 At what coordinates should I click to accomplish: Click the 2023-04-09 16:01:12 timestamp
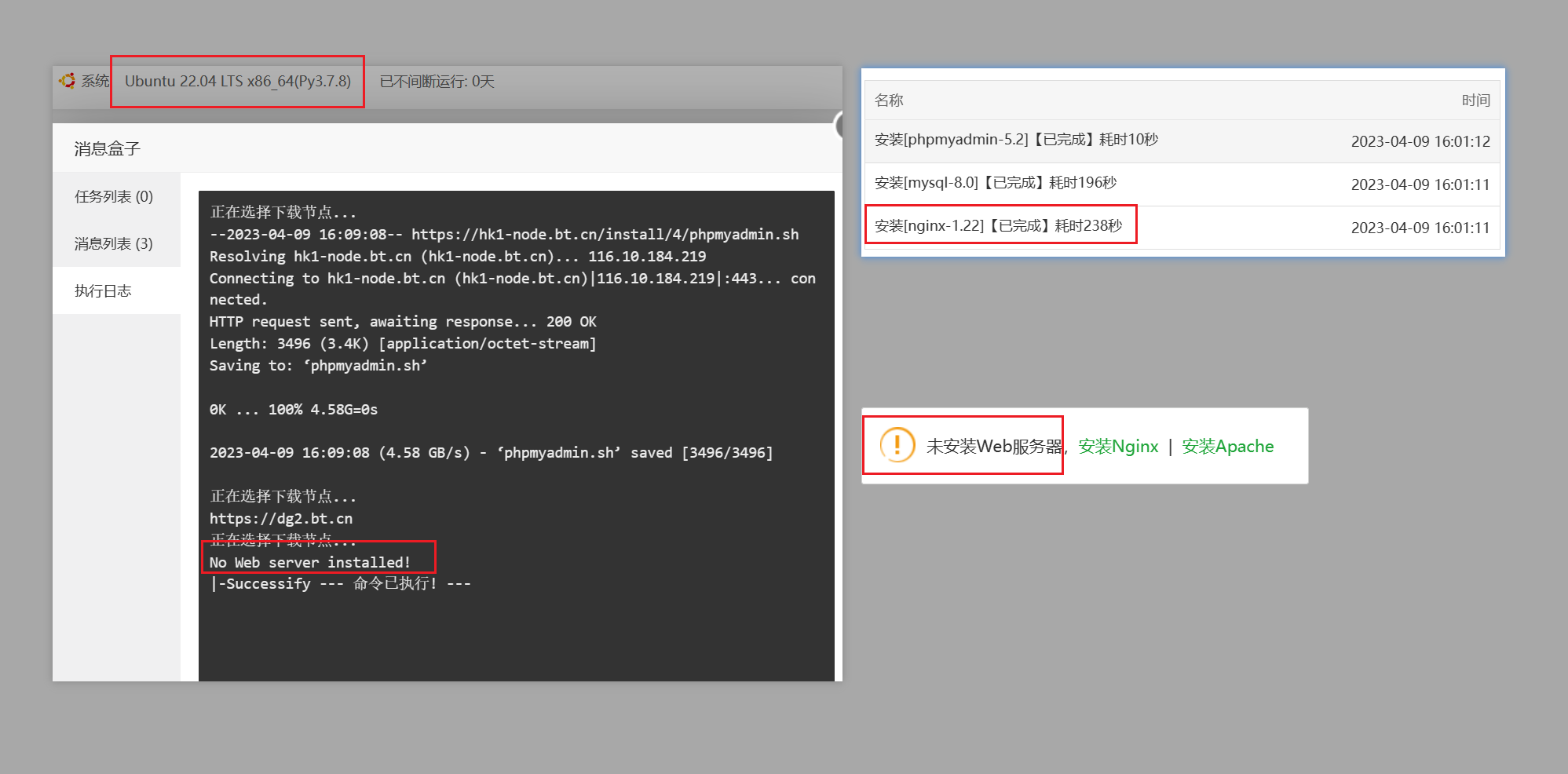(1420, 141)
